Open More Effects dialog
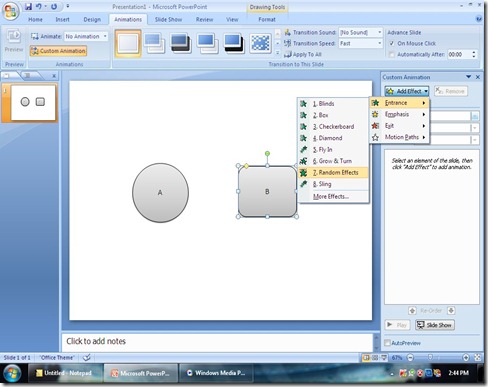Screen dimensions: 488x387 tap(333, 197)
